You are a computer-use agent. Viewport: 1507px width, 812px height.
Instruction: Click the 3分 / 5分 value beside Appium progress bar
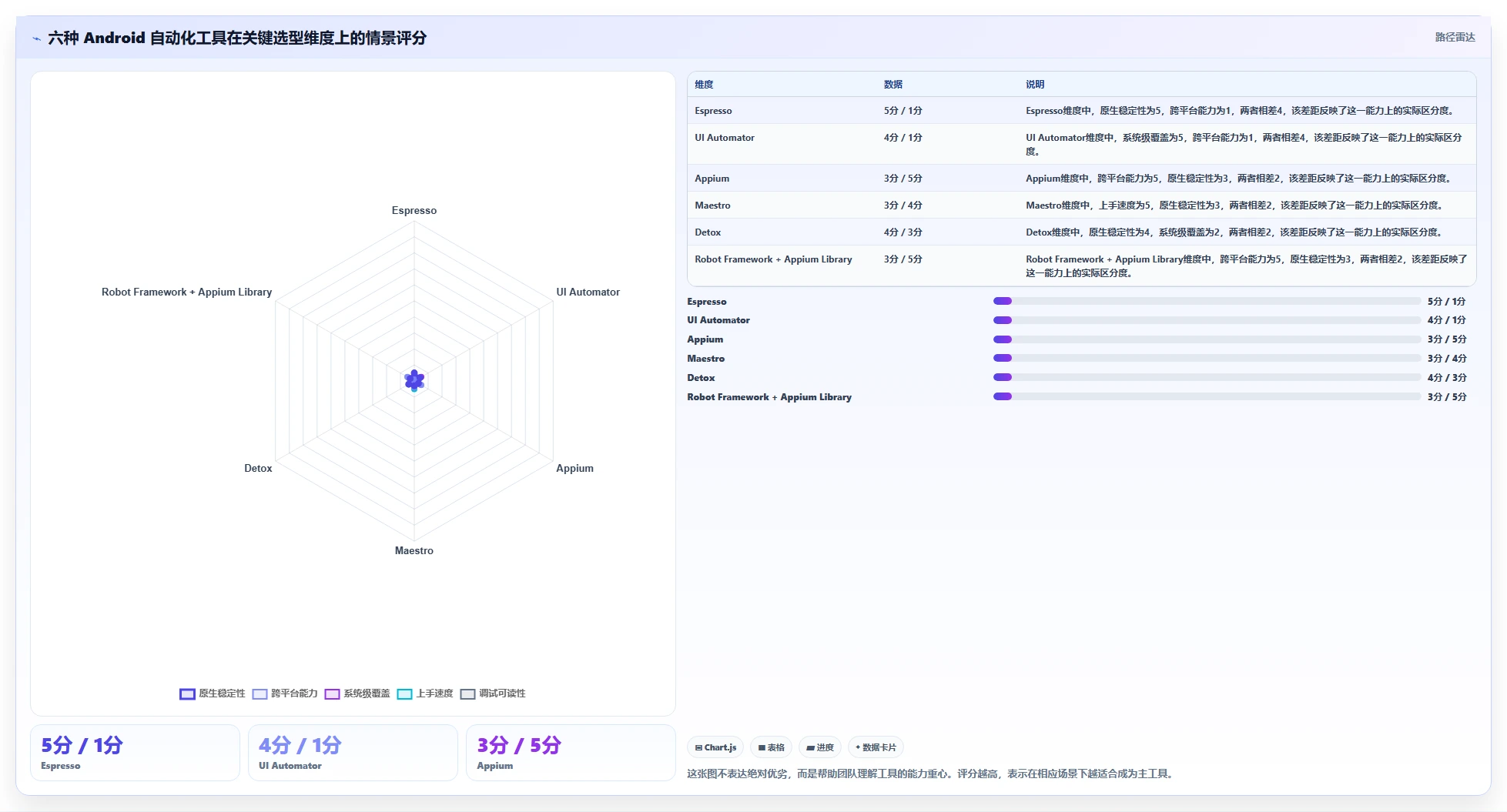(1447, 339)
